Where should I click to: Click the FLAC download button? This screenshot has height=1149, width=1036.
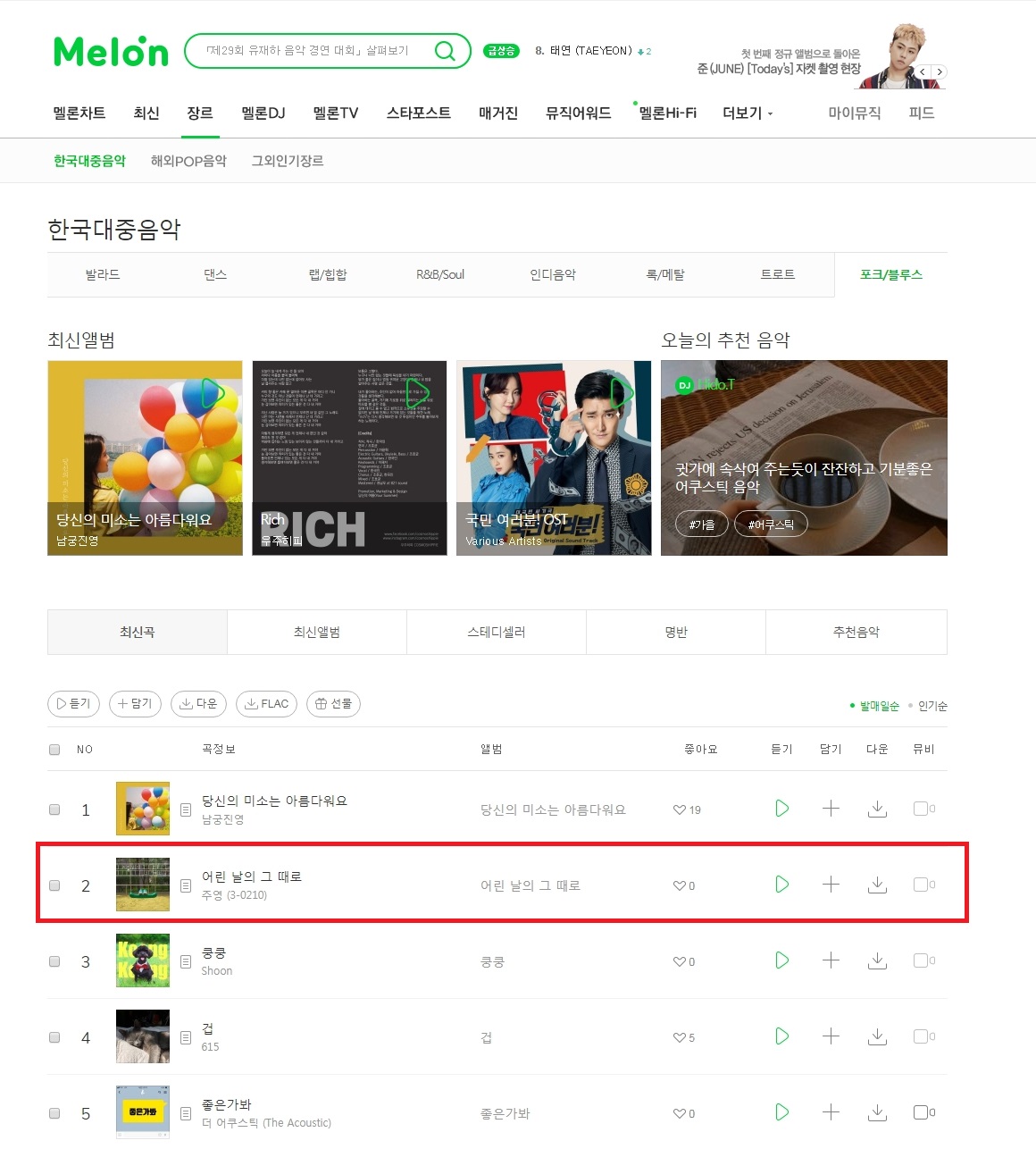point(266,704)
